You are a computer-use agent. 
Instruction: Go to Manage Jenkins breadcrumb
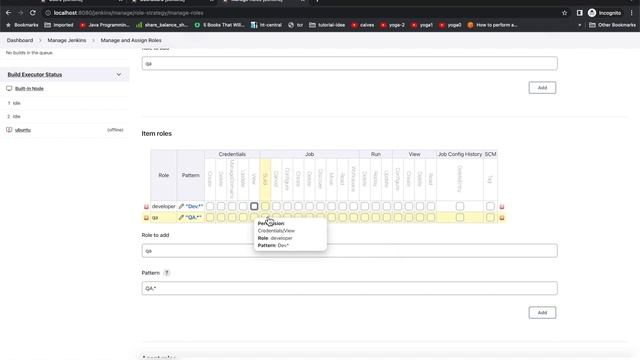pos(67,40)
